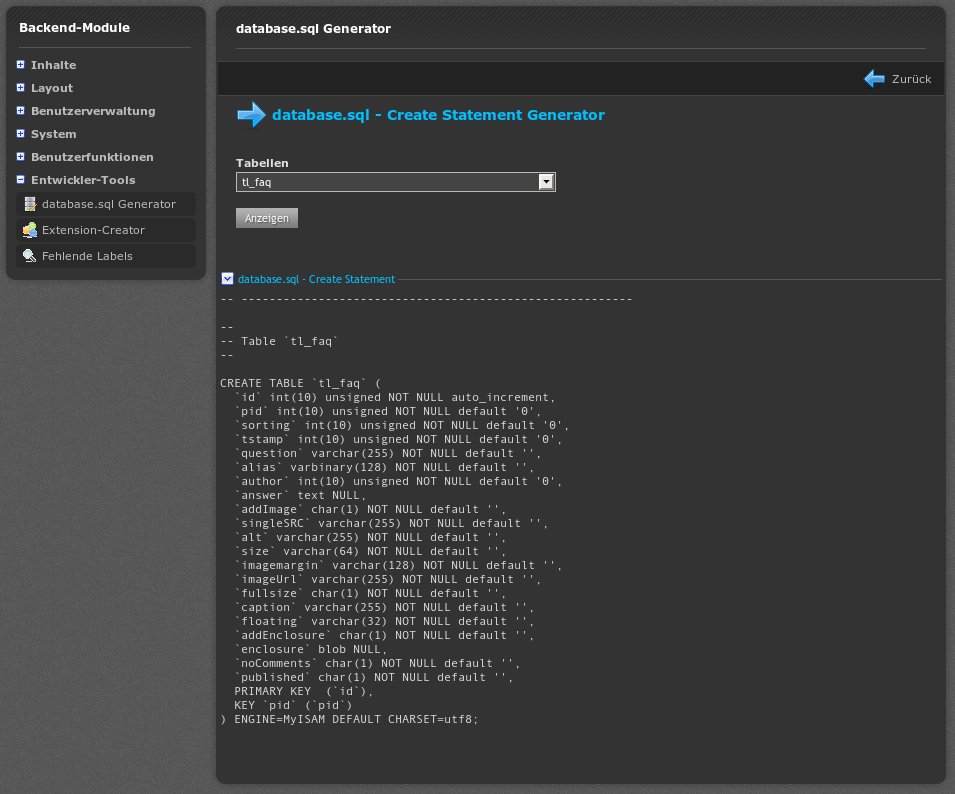Viewport: 955px width, 794px height.
Task: Expand the Benutzerverwaltung plus icon
Action: (x=21, y=111)
